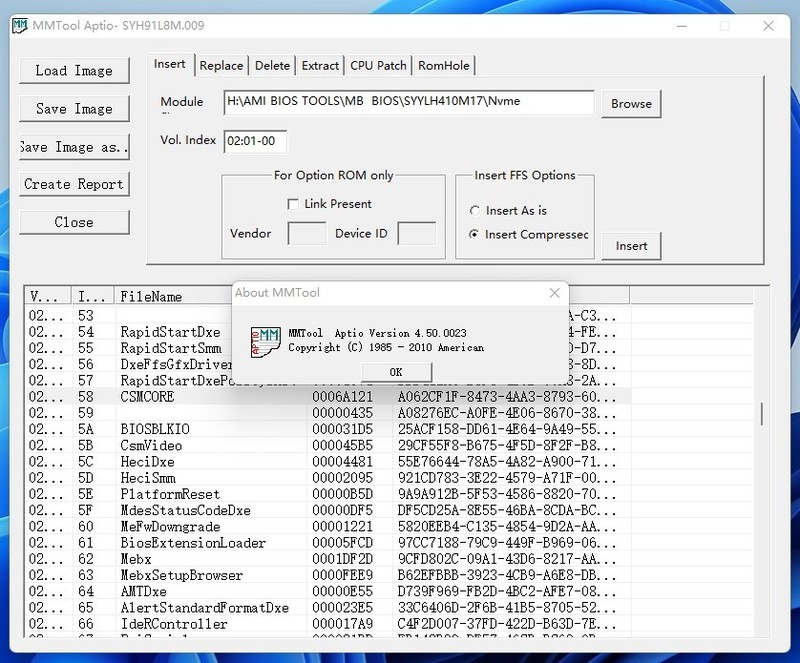Click the MMTool title bar app icon
This screenshot has width=800, height=663.
(x=19, y=26)
